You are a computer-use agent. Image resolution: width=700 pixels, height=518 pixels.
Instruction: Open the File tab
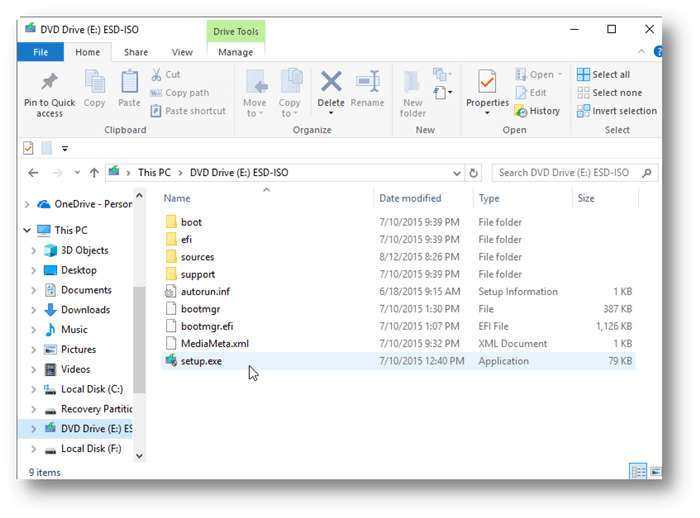[41, 52]
